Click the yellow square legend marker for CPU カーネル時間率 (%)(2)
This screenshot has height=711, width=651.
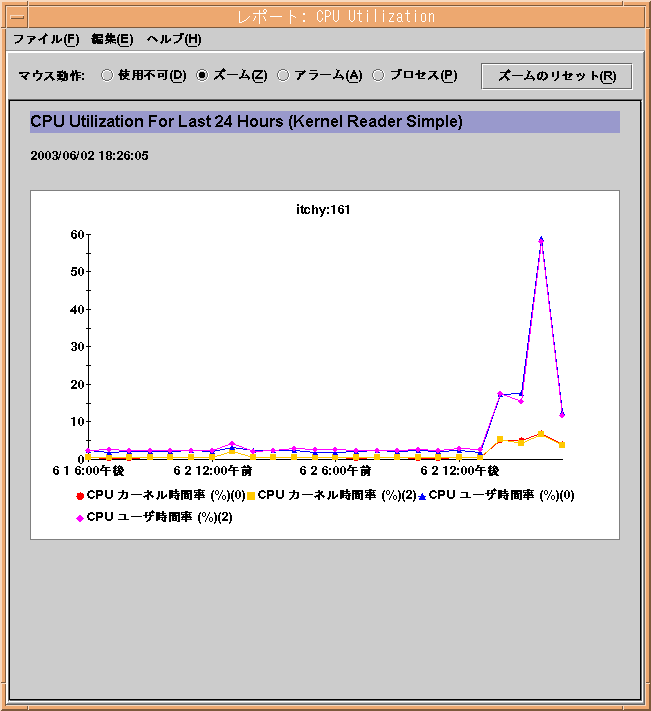coord(251,496)
